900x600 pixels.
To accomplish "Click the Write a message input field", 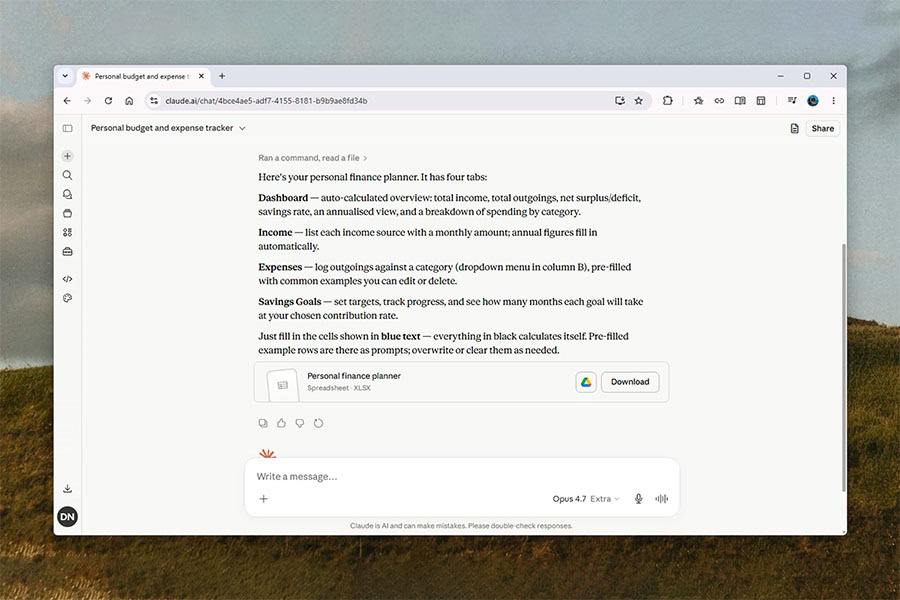I will (x=461, y=477).
